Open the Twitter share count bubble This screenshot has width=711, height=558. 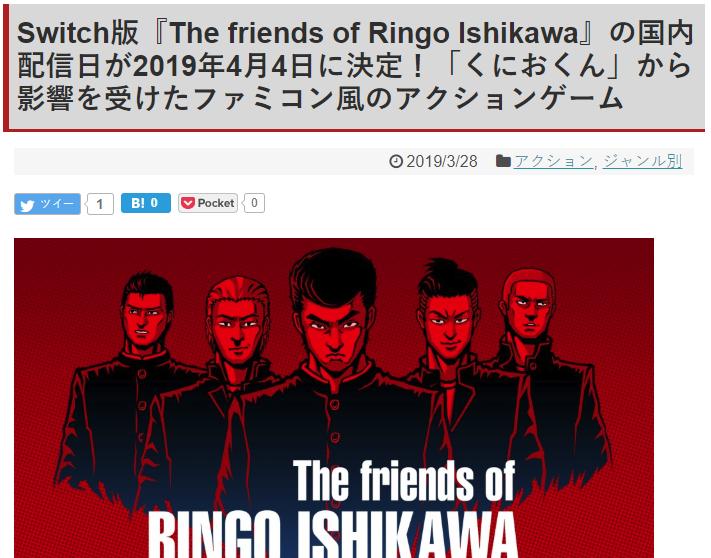point(100,204)
